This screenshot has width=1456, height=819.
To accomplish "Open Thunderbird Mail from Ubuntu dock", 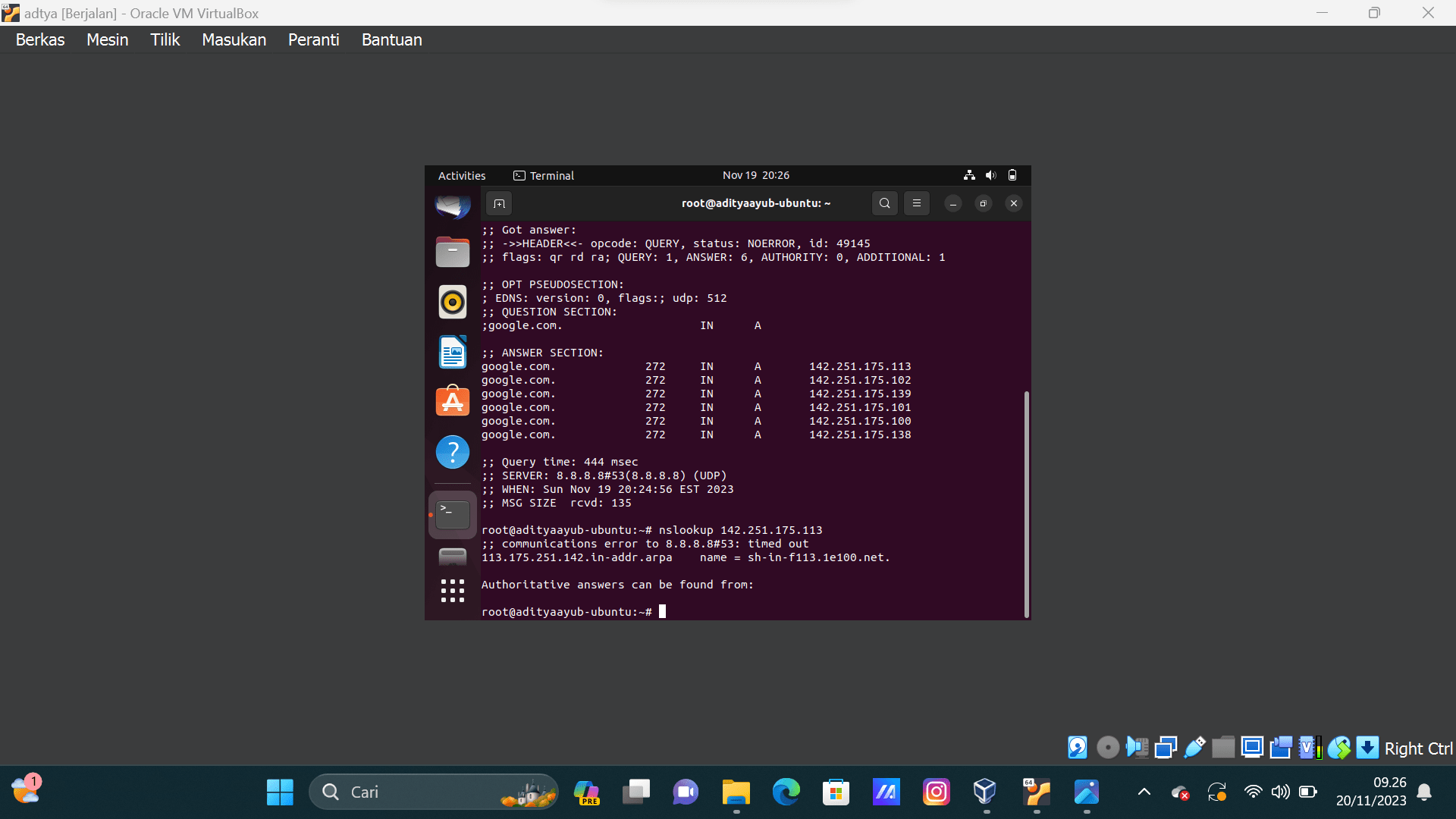I will [x=453, y=206].
